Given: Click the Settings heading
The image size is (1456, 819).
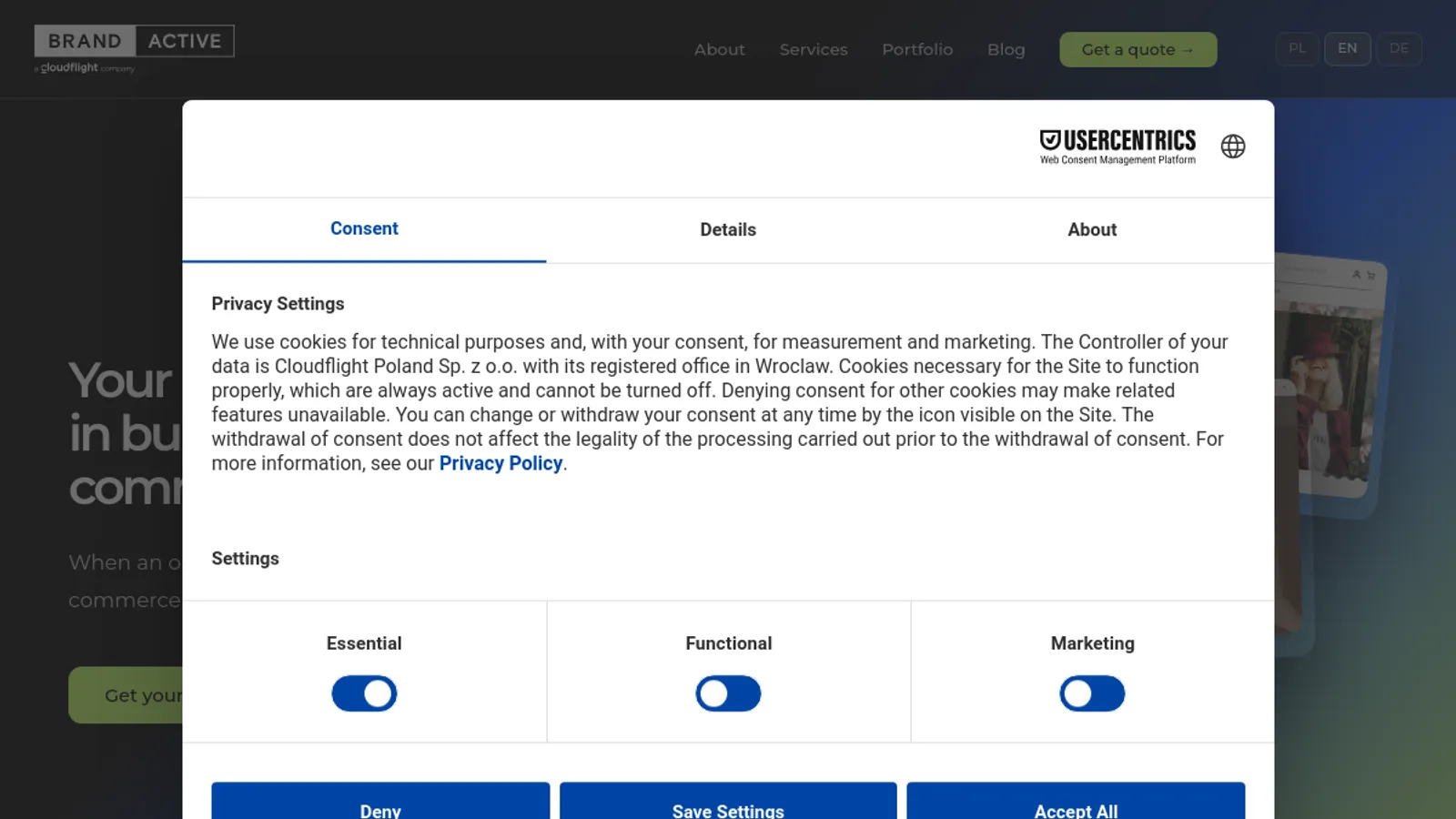Looking at the screenshot, I should click(245, 559).
